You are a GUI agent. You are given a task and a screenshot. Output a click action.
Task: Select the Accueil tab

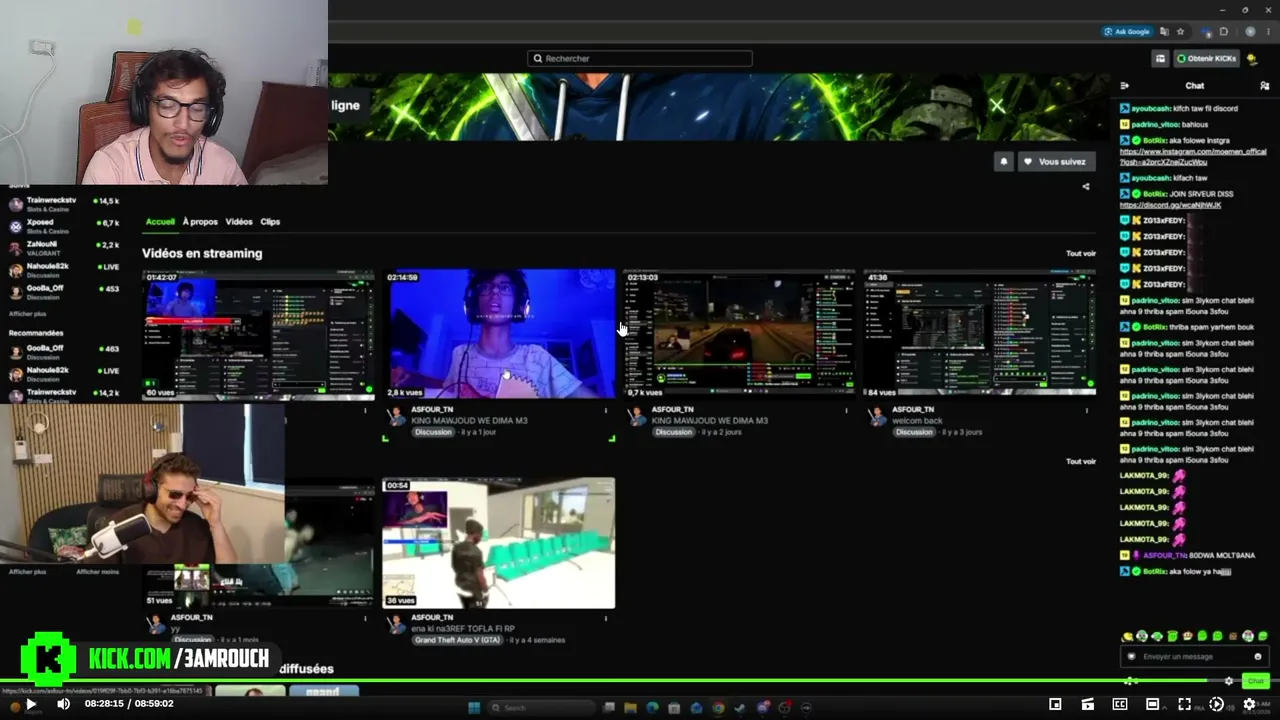tap(160, 222)
